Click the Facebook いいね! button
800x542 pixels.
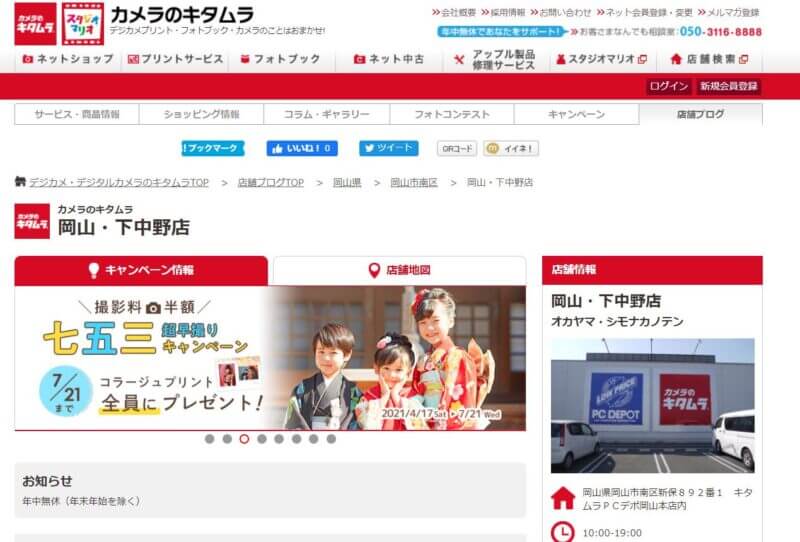point(302,149)
